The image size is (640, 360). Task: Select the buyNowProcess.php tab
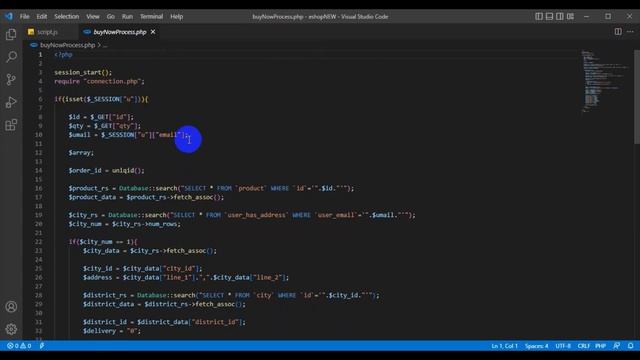[120, 32]
